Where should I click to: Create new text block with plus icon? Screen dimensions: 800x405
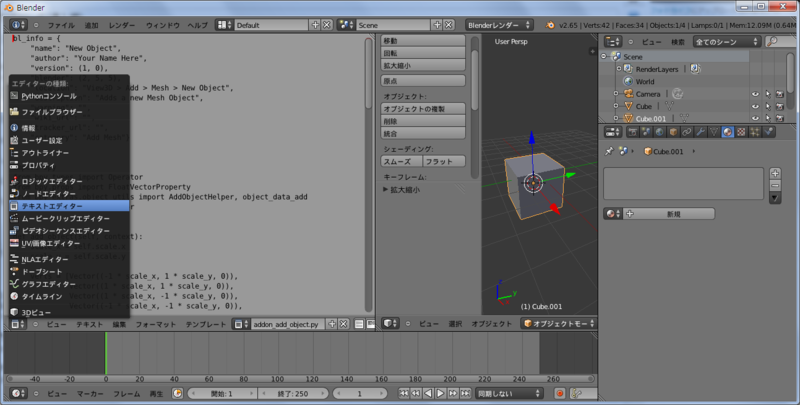point(332,324)
